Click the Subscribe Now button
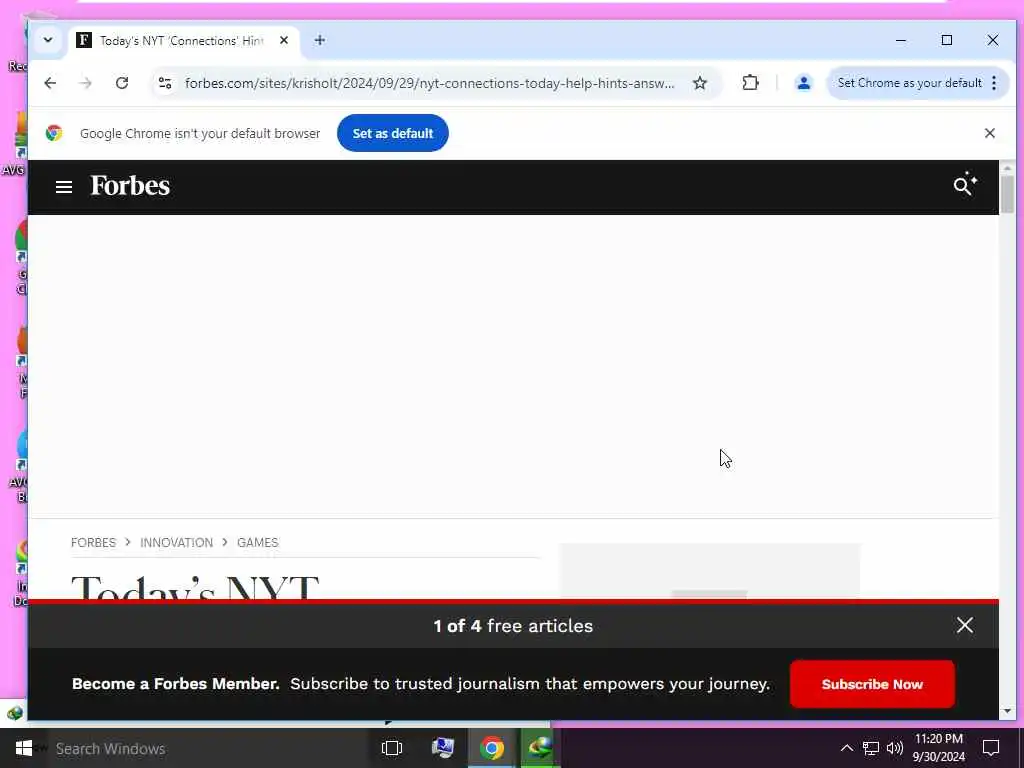This screenshot has width=1024, height=768. tap(872, 684)
